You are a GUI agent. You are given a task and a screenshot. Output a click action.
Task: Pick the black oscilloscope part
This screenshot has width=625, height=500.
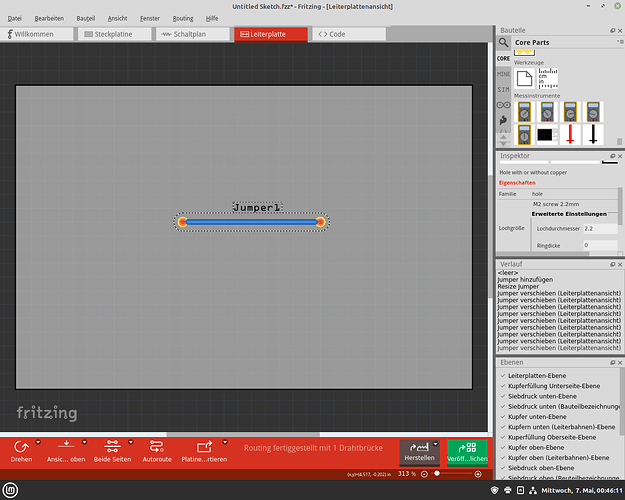click(547, 135)
